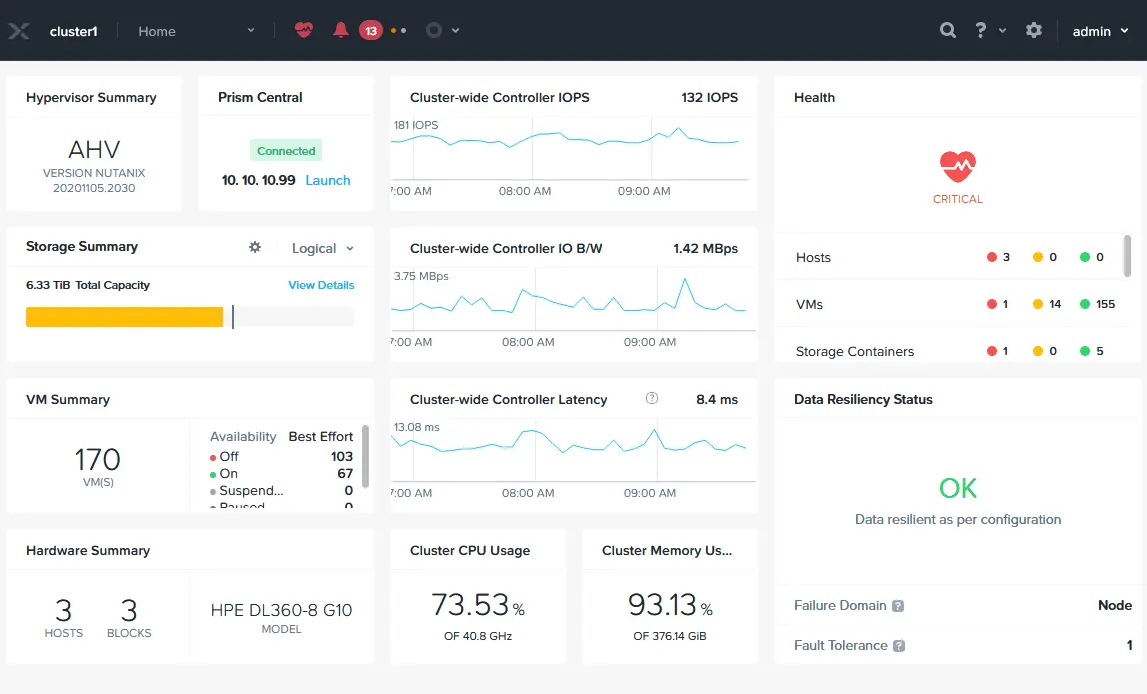
Task: Click the green Storage Containers status dot
Action: coord(1085,351)
